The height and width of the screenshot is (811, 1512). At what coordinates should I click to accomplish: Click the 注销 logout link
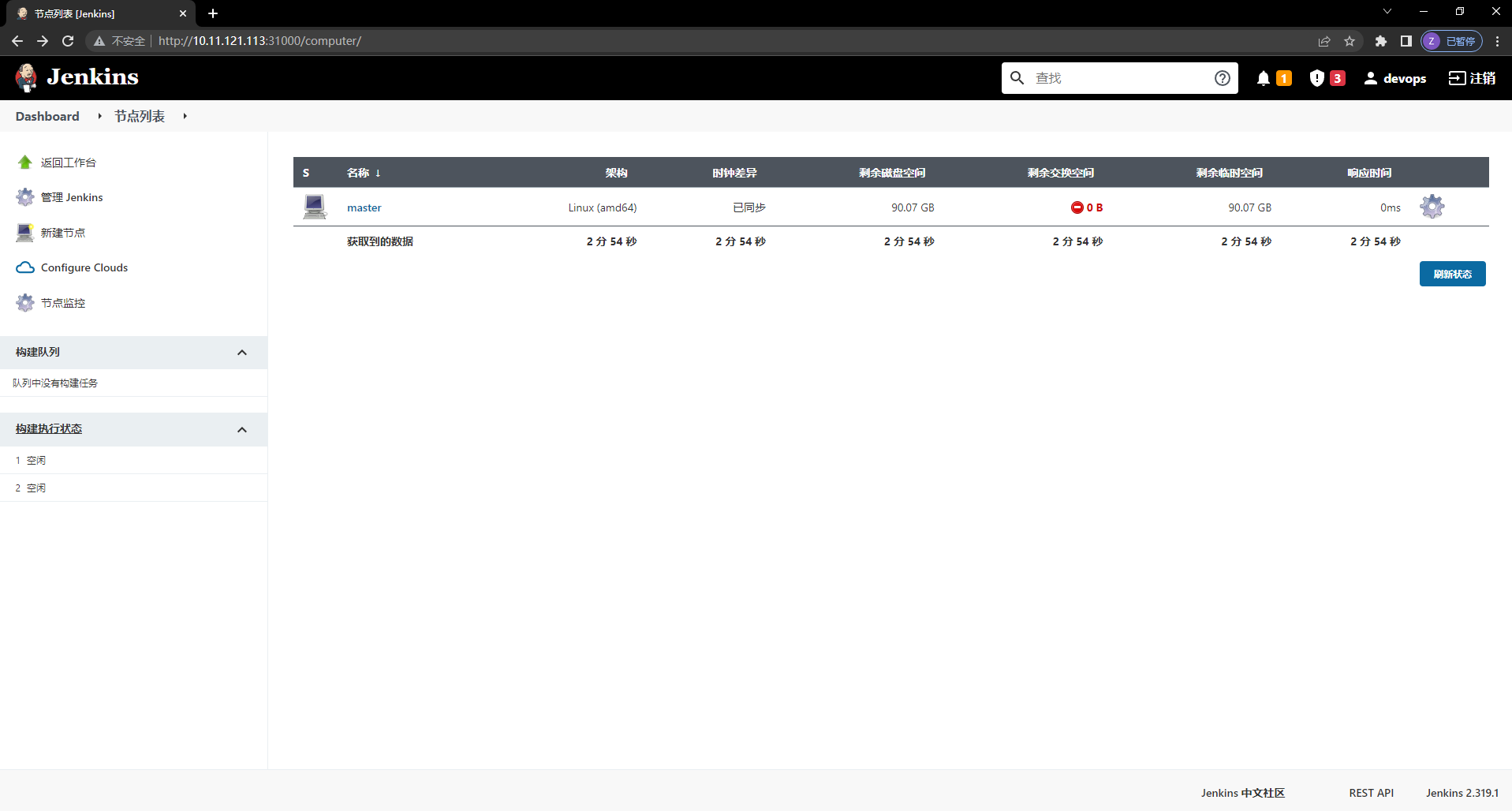point(1473,78)
